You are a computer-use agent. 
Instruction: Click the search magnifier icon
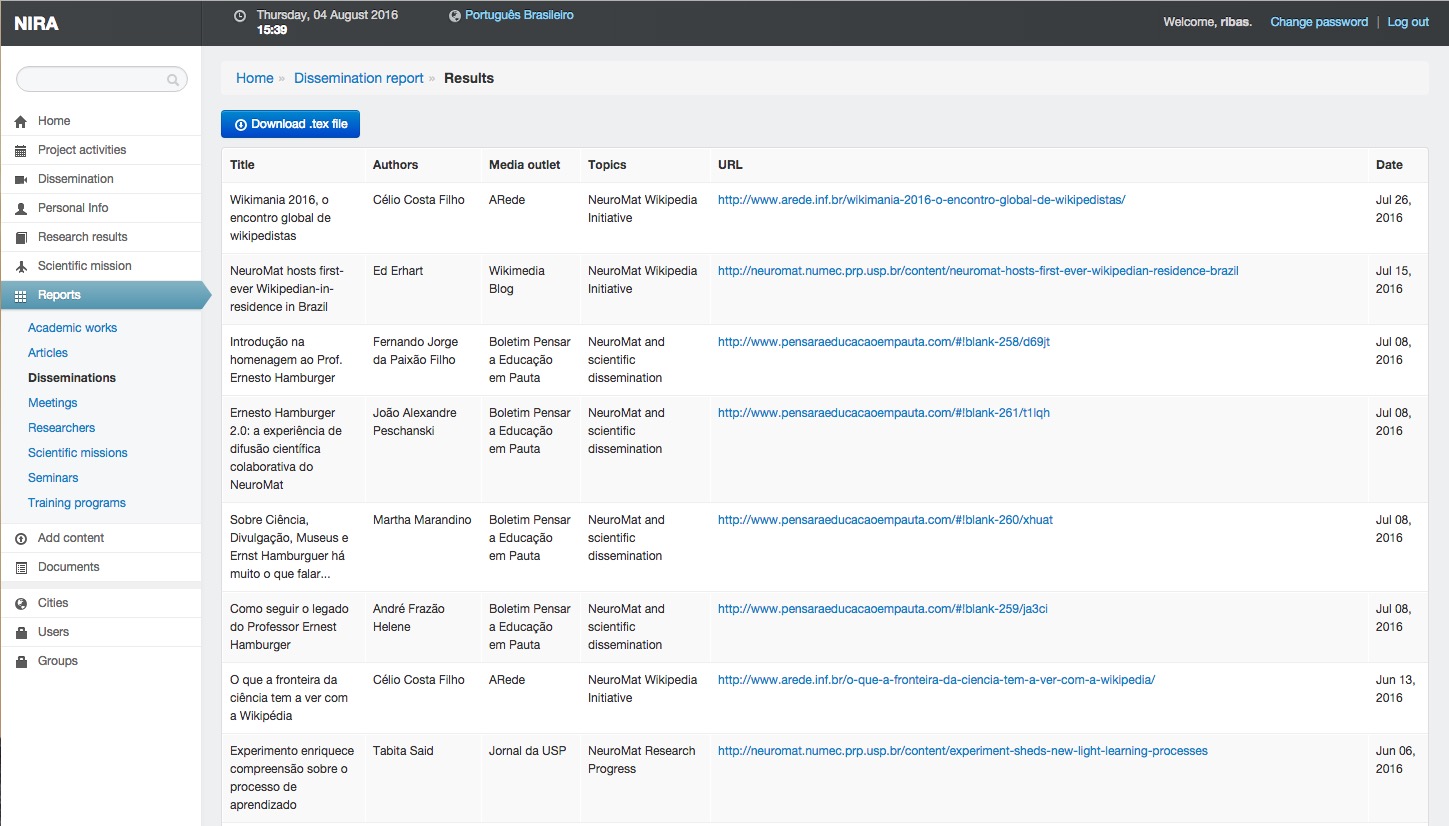[173, 80]
